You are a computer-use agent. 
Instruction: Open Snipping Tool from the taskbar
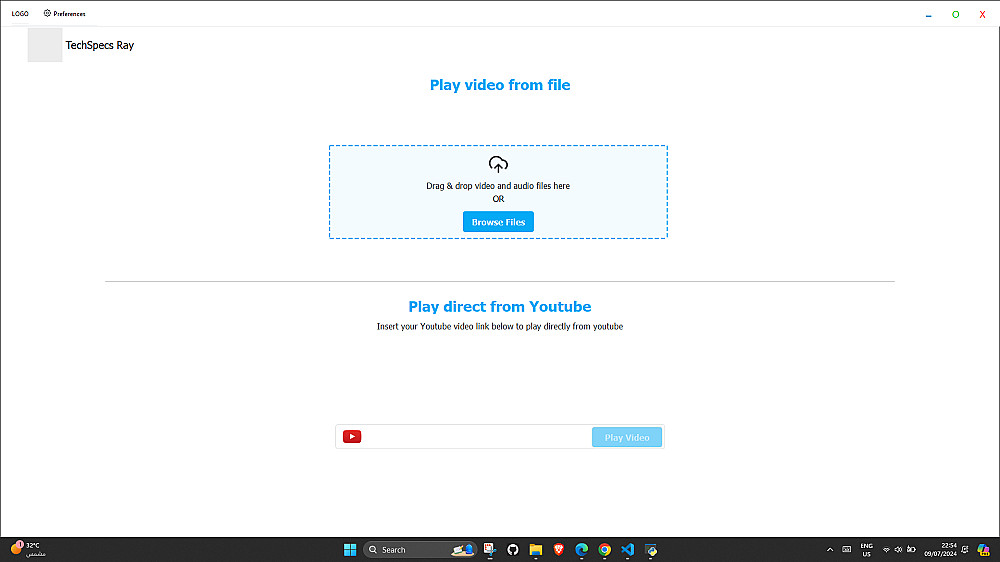(x=490, y=550)
